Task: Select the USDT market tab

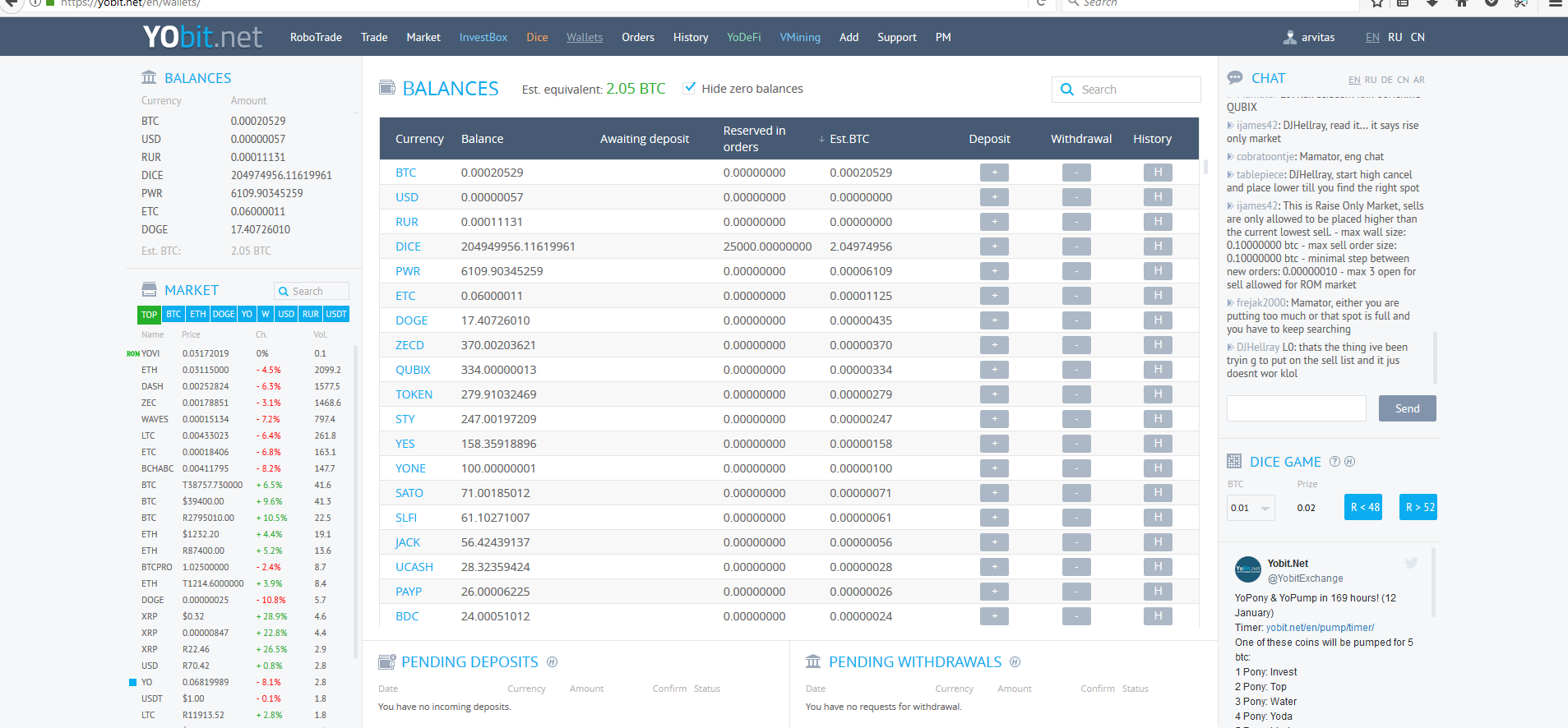Action: pyautogui.click(x=336, y=314)
